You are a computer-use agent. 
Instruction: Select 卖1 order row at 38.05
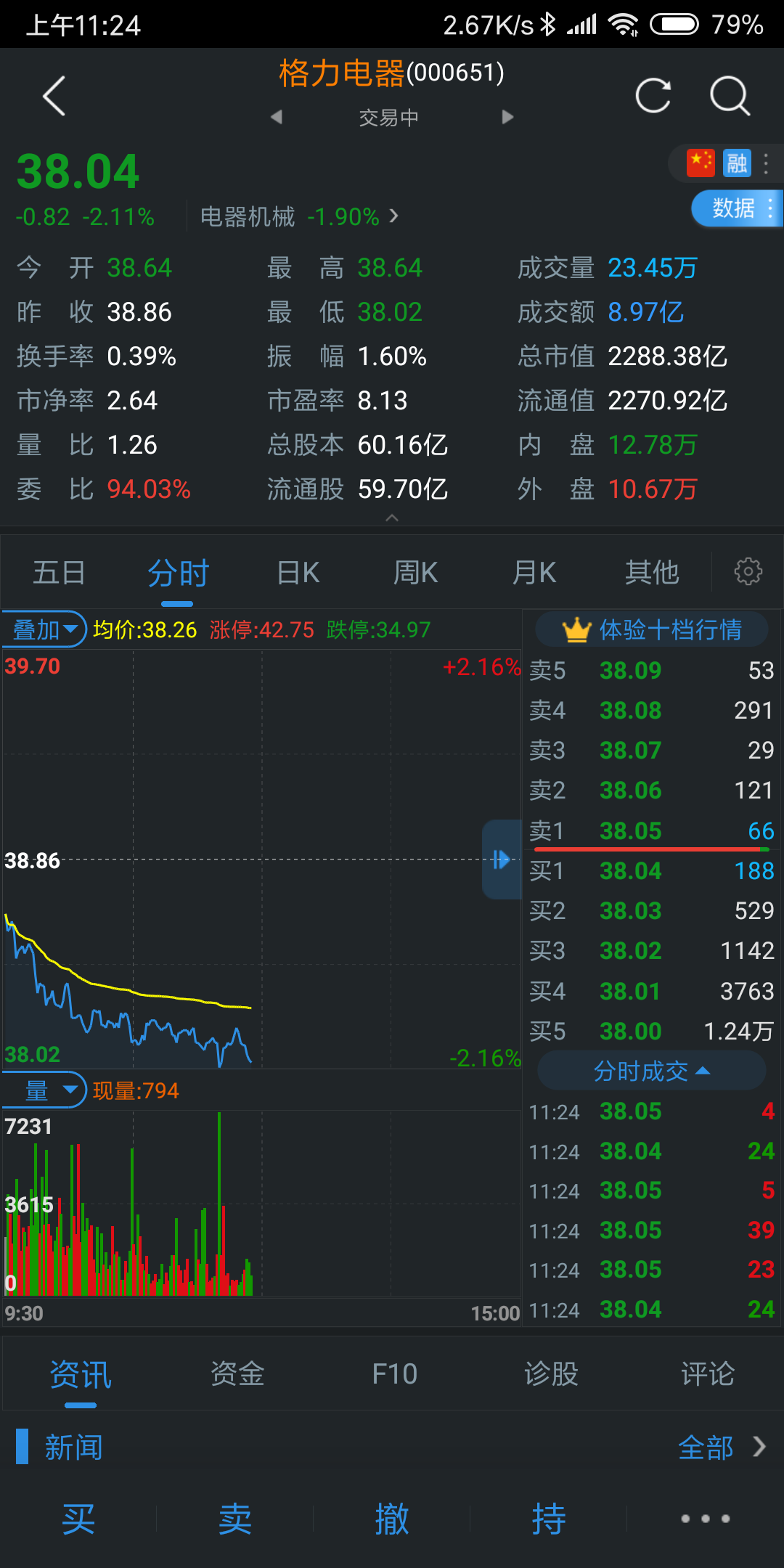tap(652, 830)
